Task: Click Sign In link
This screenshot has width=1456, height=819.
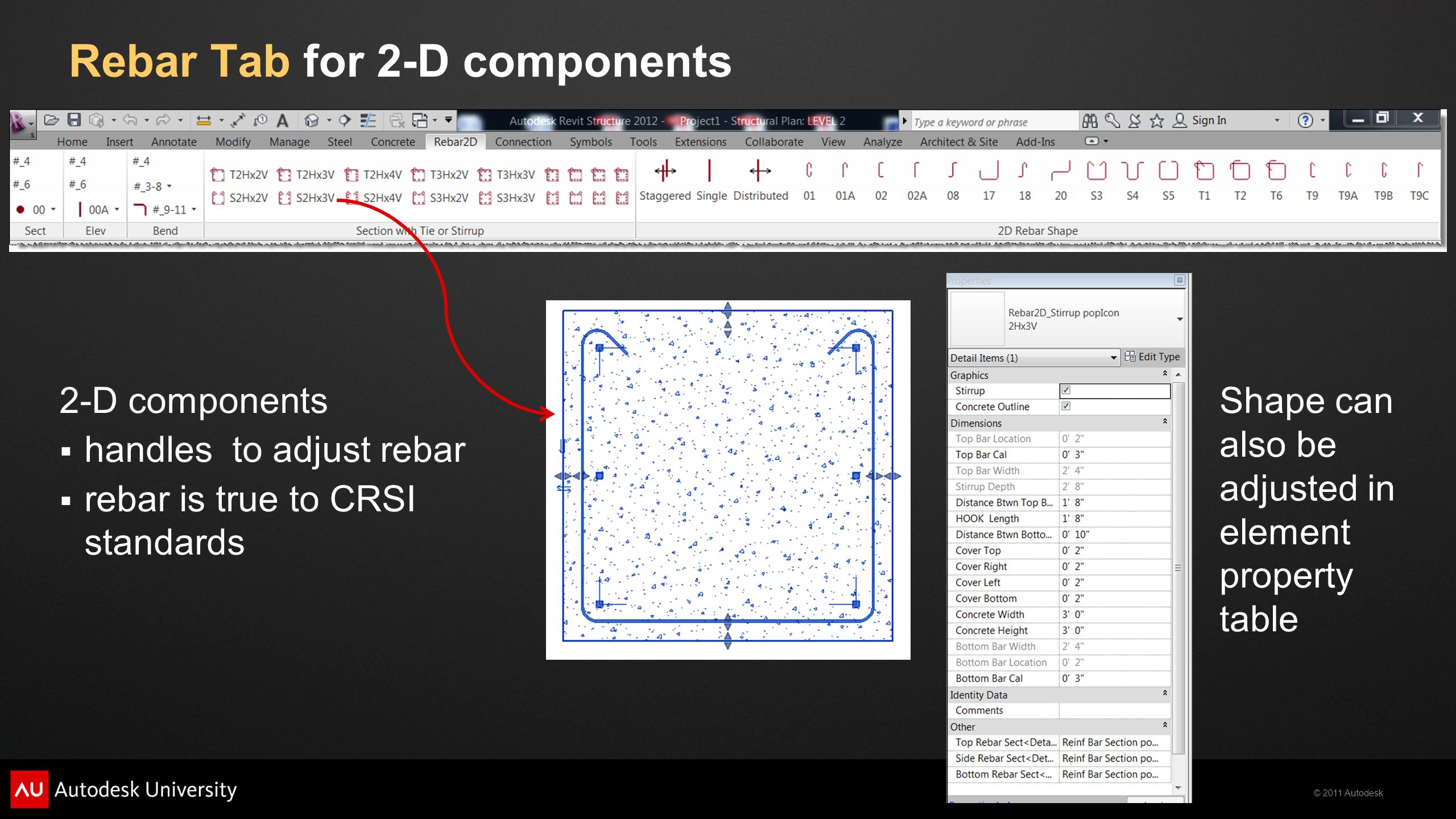Action: [1209, 120]
